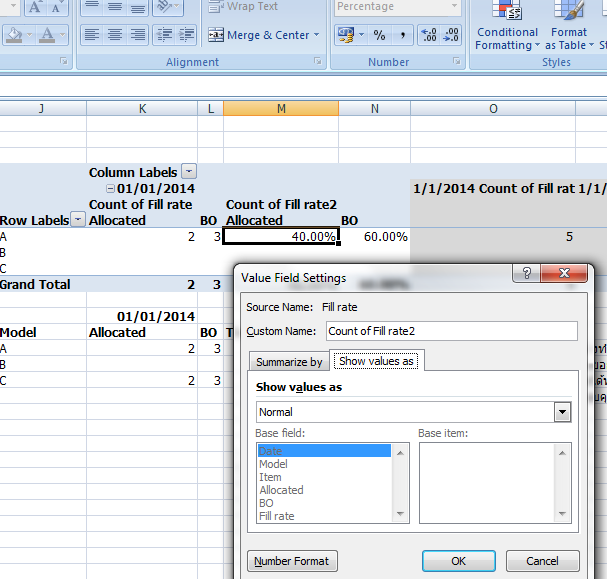607x579 pixels.
Task: Click the Percent Style icon
Action: pyautogui.click(x=379, y=35)
